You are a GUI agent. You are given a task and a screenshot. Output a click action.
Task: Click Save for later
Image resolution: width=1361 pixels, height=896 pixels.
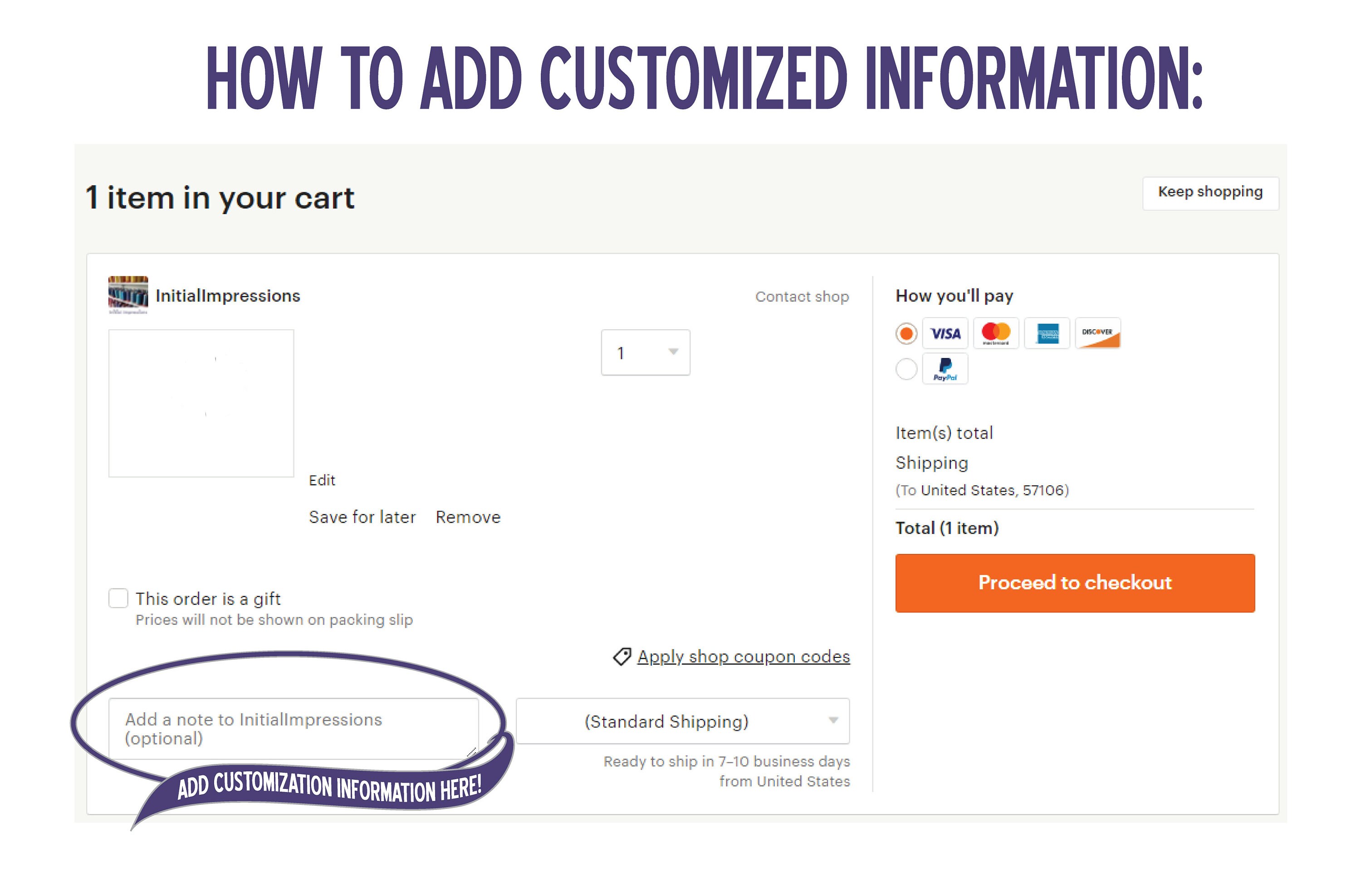click(362, 517)
